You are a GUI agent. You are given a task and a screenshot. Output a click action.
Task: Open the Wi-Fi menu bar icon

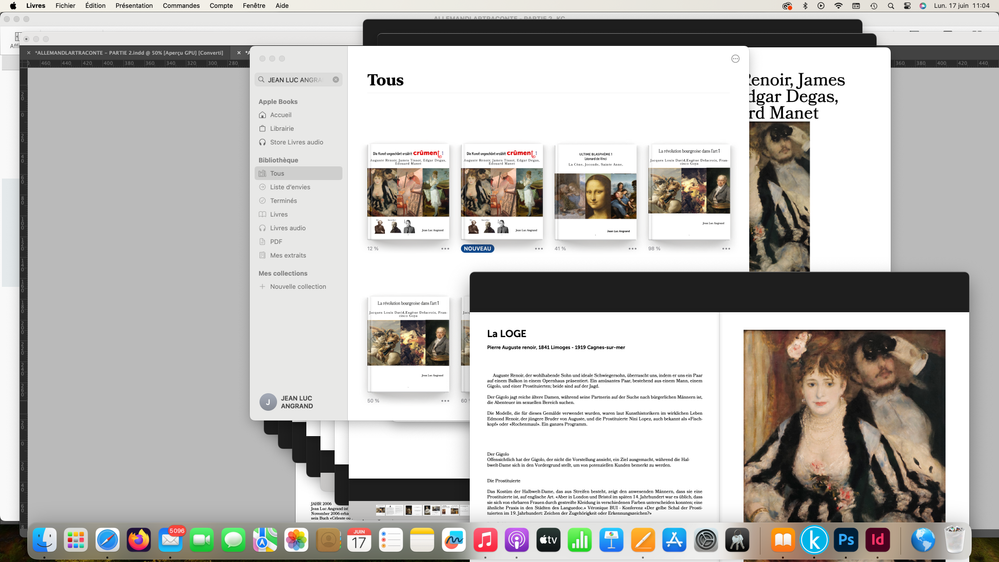[x=838, y=6]
